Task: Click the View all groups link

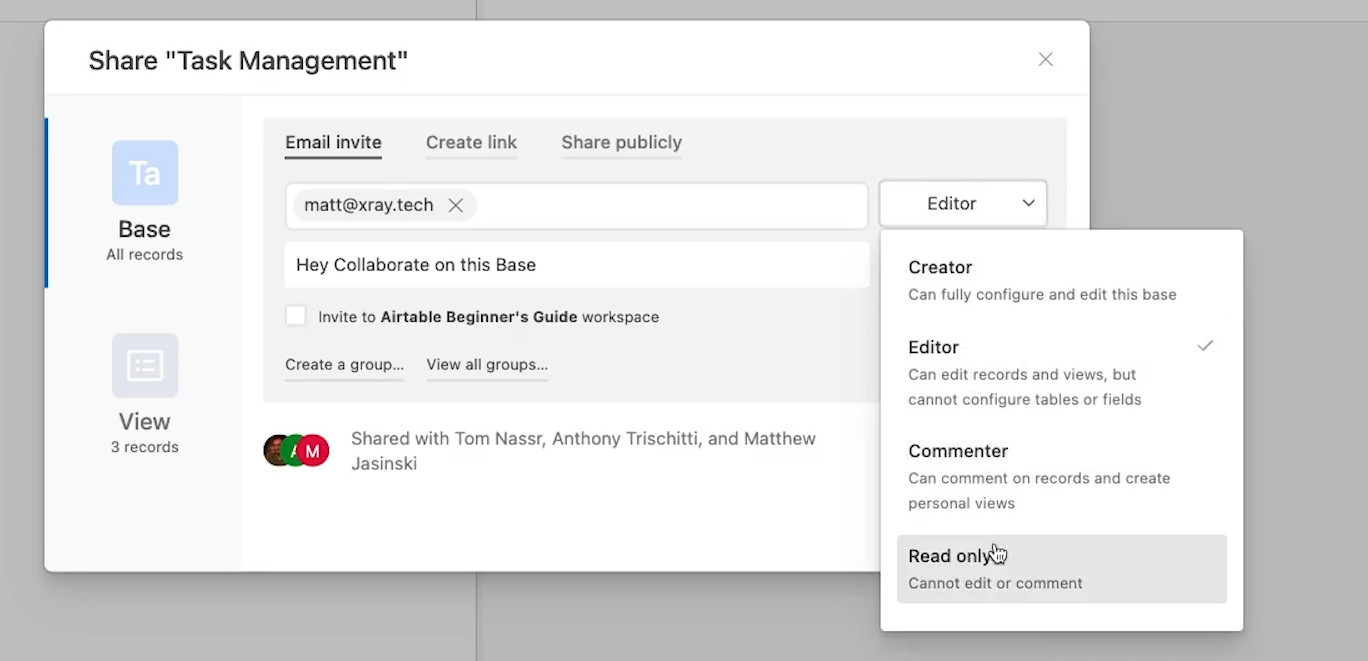Action: [x=487, y=364]
